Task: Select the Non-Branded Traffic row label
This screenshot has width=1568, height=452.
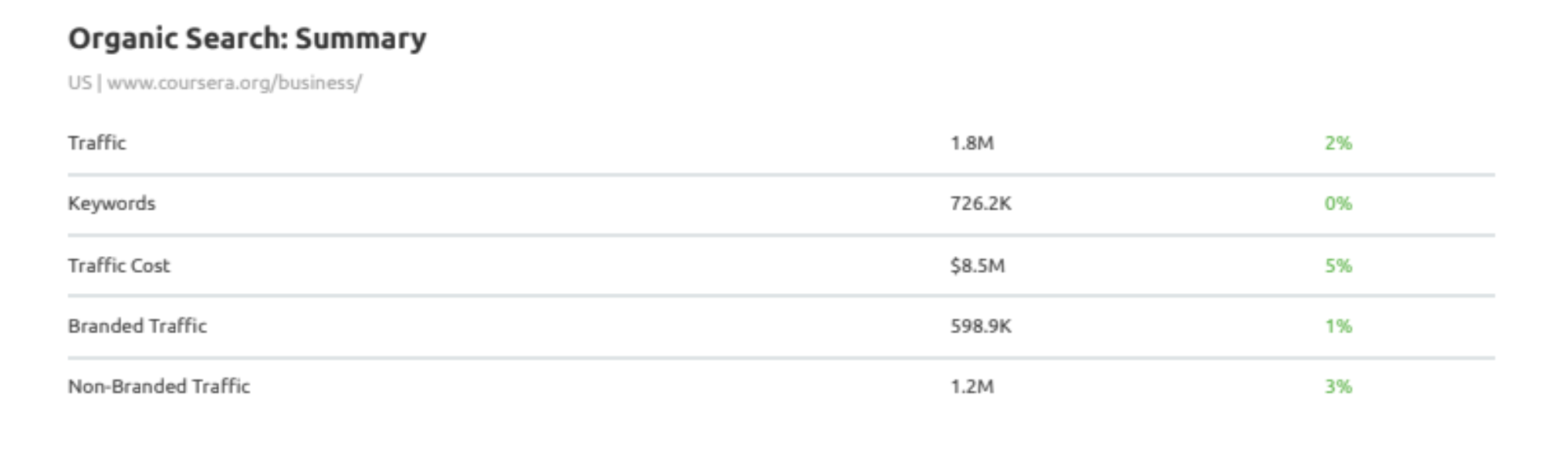Action: [158, 386]
